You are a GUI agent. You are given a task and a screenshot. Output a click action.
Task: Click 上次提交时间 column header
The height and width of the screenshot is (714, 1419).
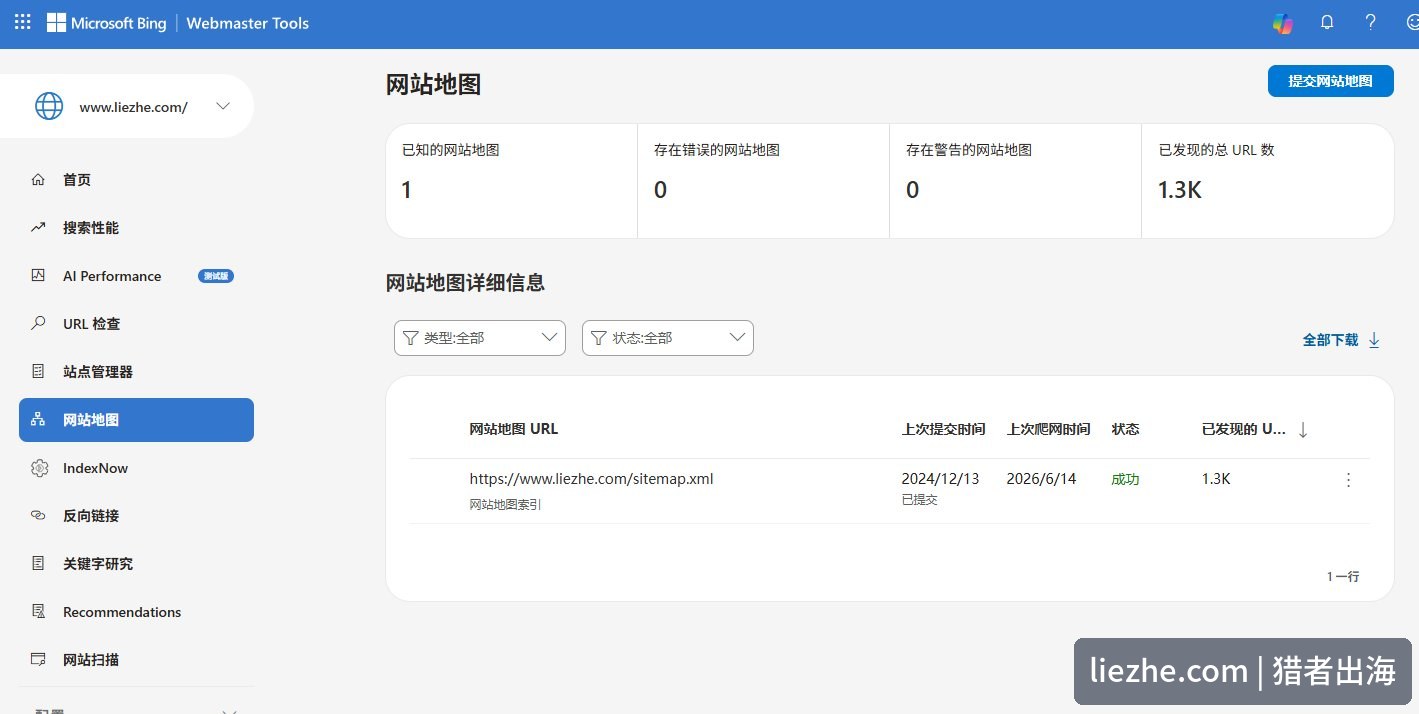[x=943, y=429]
